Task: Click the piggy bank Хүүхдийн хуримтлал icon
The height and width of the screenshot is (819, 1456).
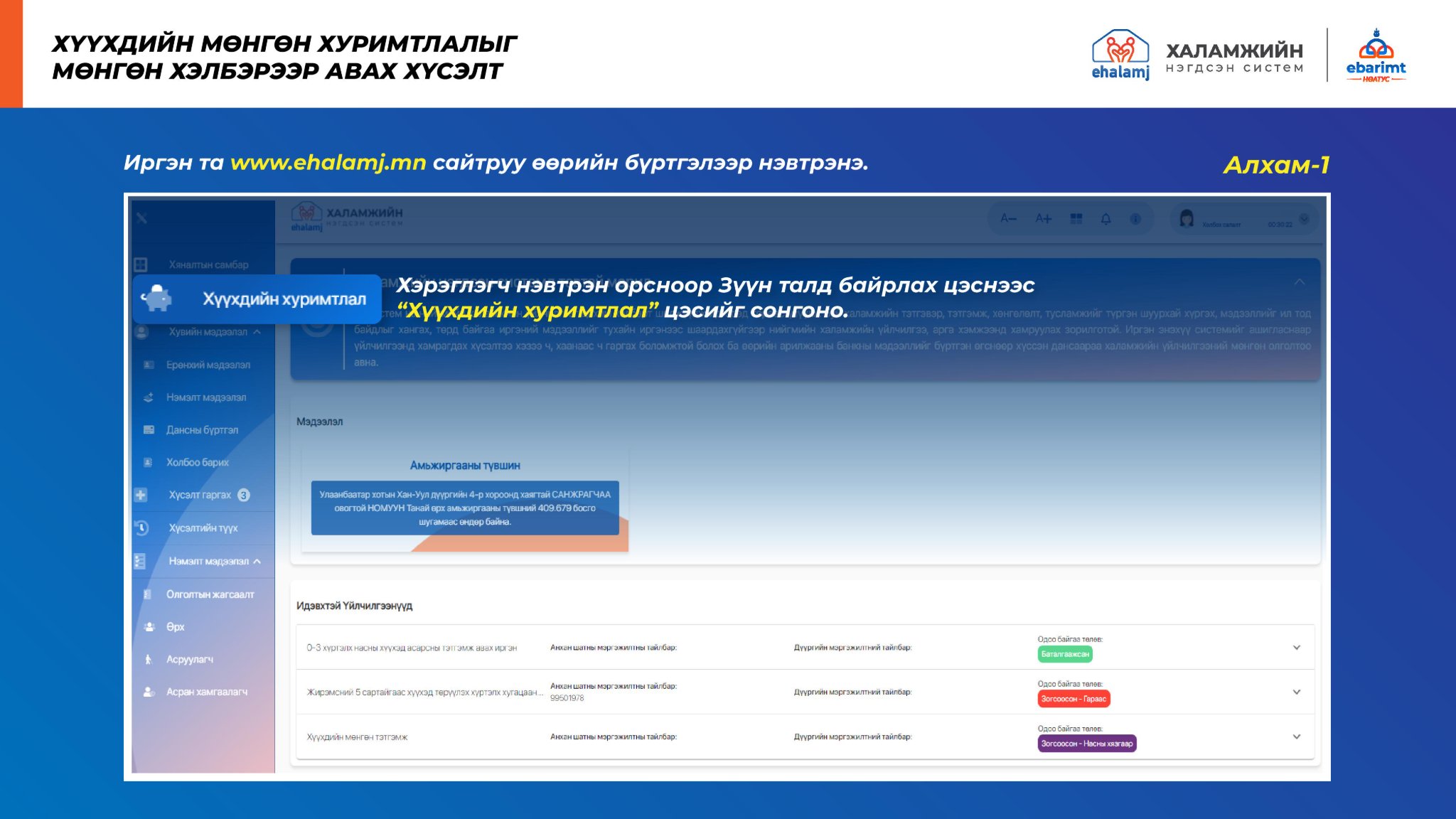Action: 157,299
